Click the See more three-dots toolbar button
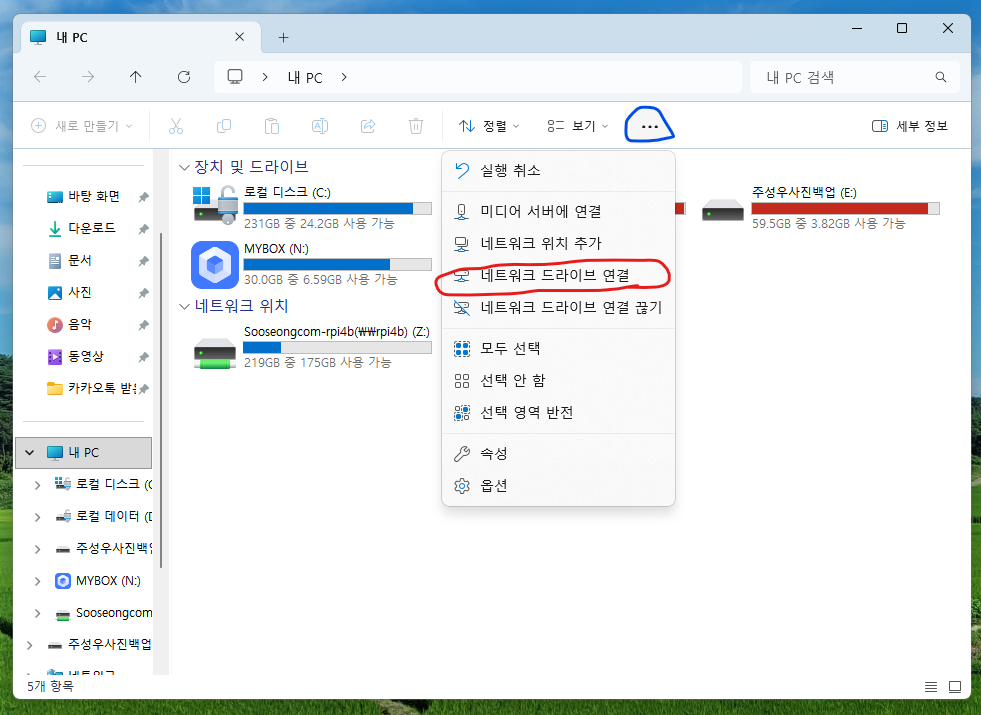 649,126
